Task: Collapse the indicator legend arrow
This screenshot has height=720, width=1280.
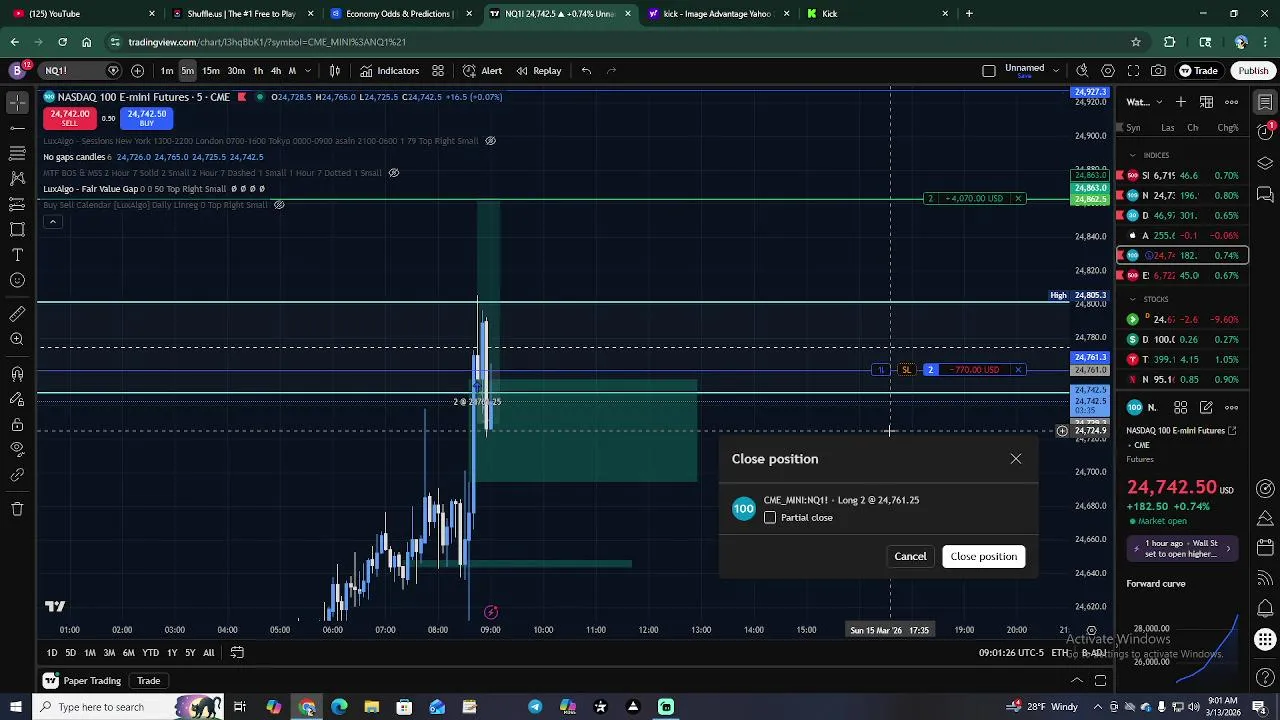Action: 53,222
